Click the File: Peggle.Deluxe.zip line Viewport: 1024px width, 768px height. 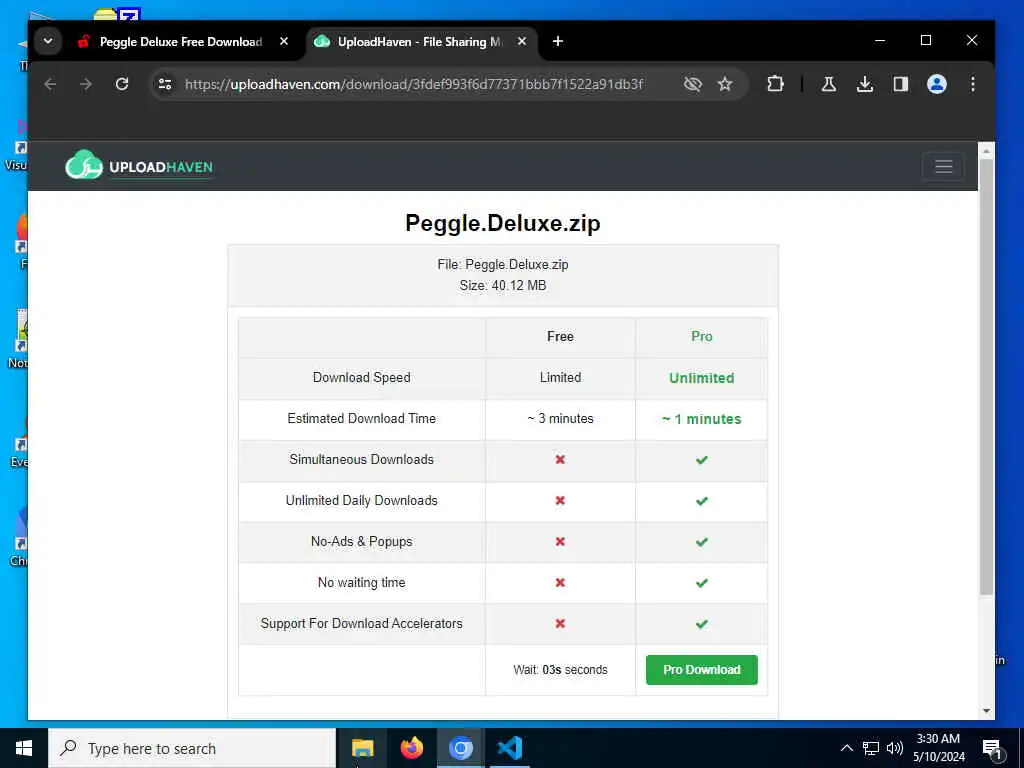coord(503,264)
